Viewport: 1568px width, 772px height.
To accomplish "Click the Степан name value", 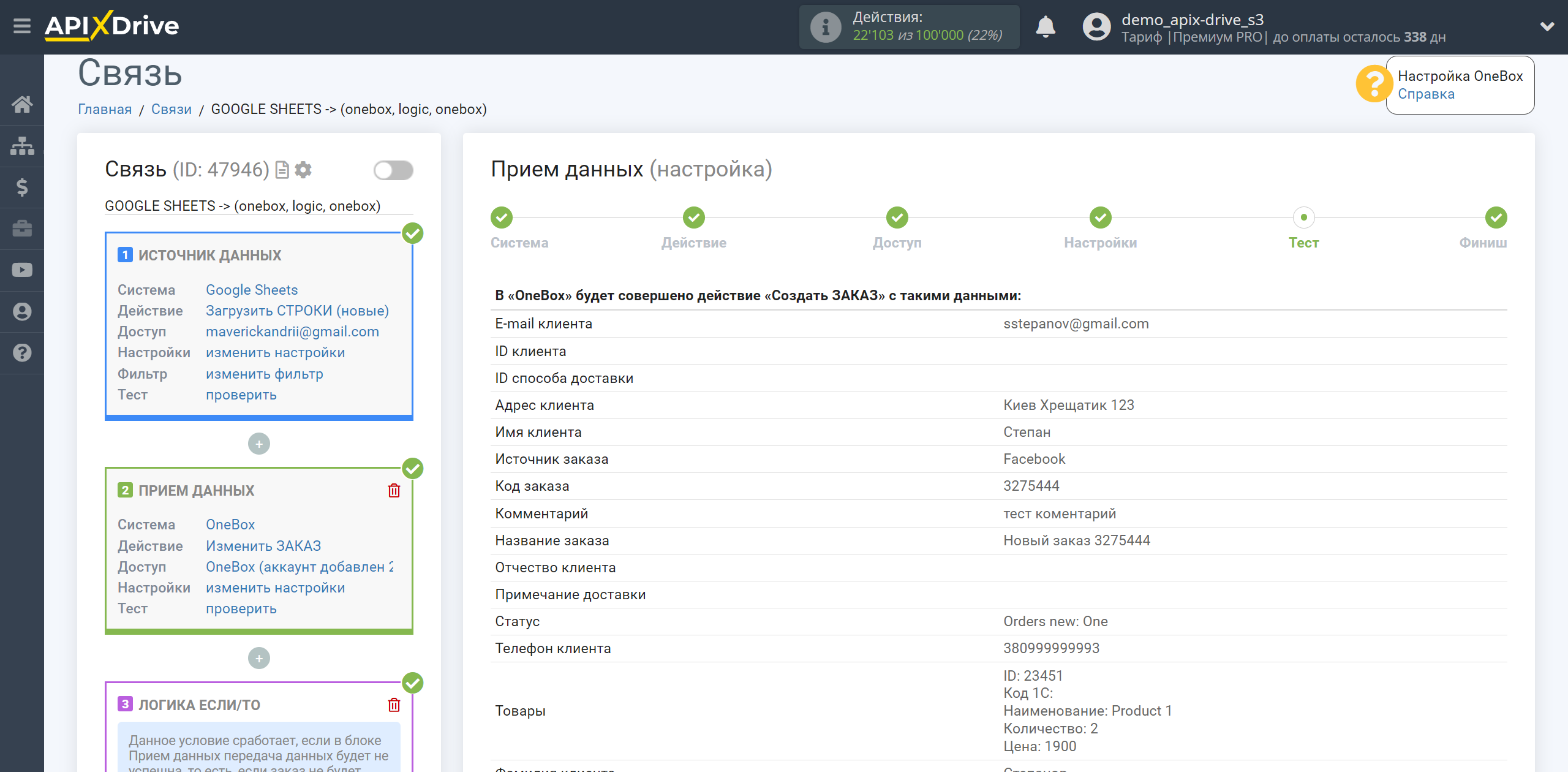I will [1027, 433].
